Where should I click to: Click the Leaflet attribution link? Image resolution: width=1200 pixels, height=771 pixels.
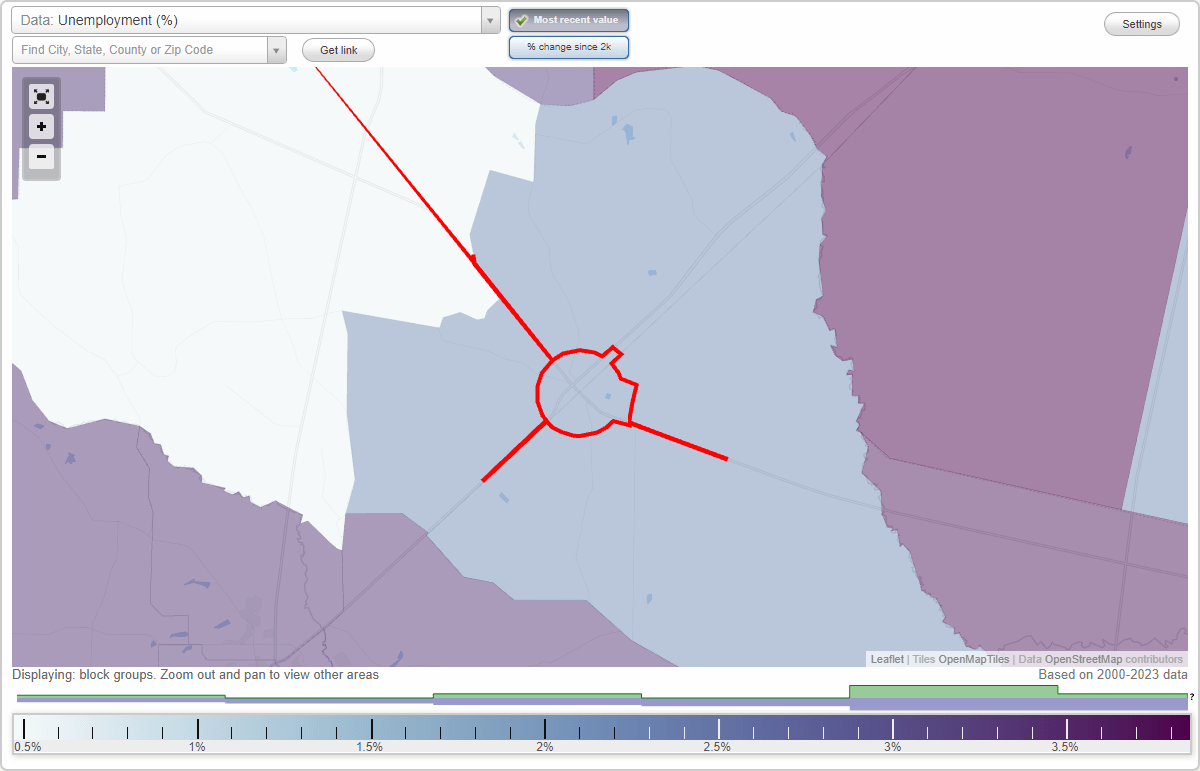coord(886,658)
